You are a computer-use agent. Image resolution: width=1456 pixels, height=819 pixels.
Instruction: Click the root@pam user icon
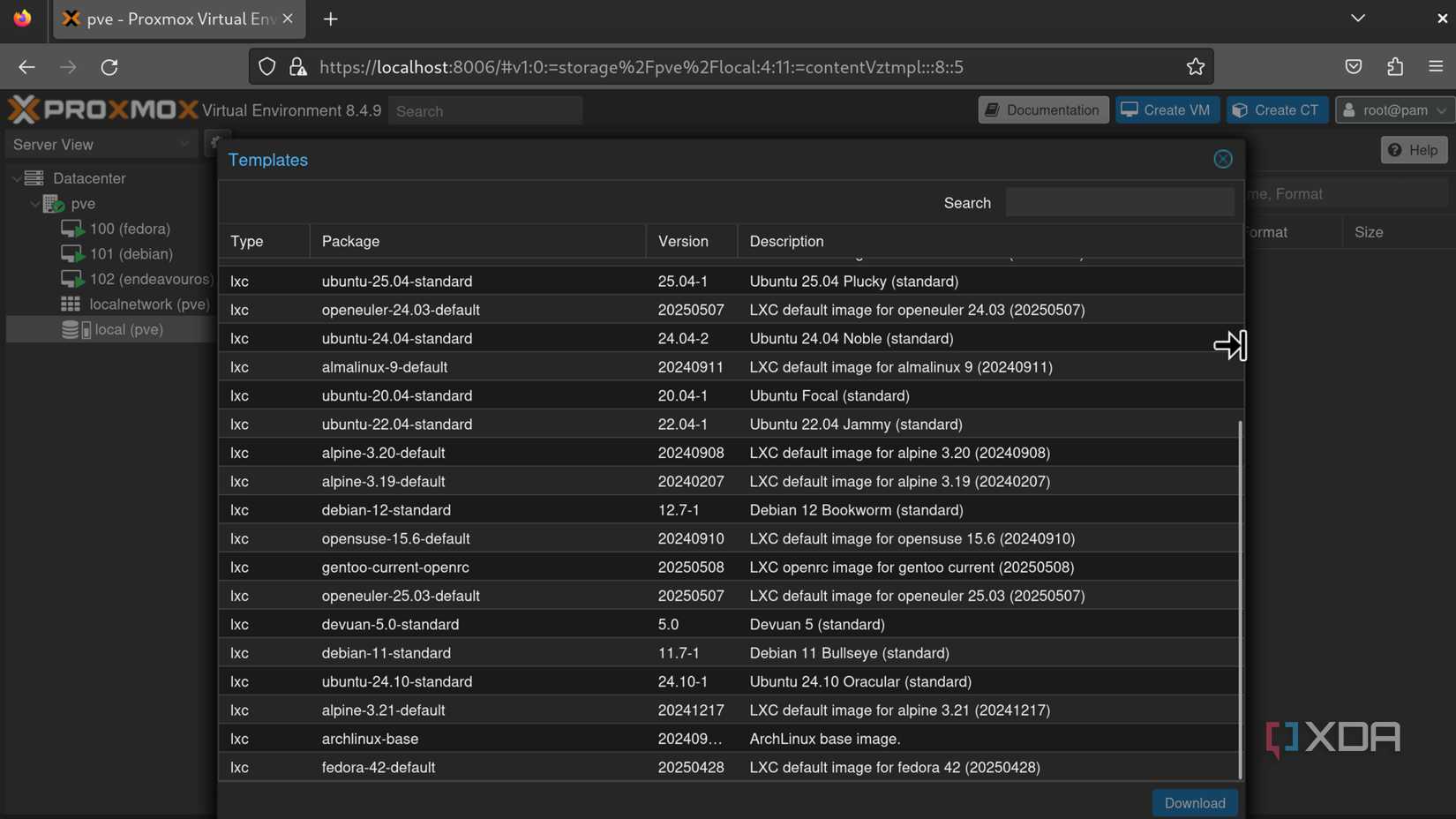click(1347, 109)
